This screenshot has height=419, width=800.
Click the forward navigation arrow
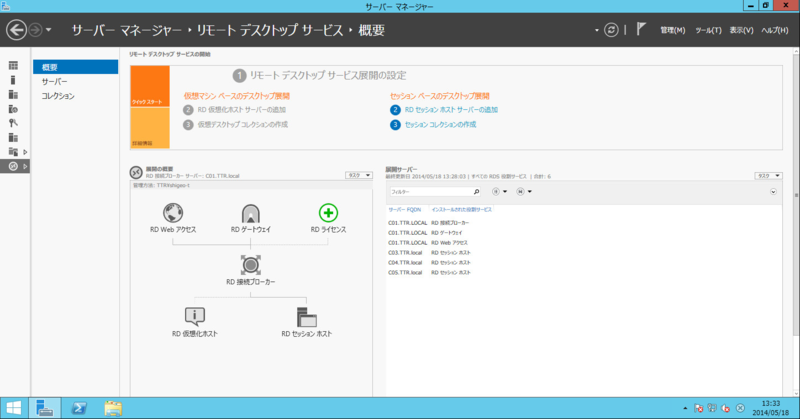coord(35,30)
